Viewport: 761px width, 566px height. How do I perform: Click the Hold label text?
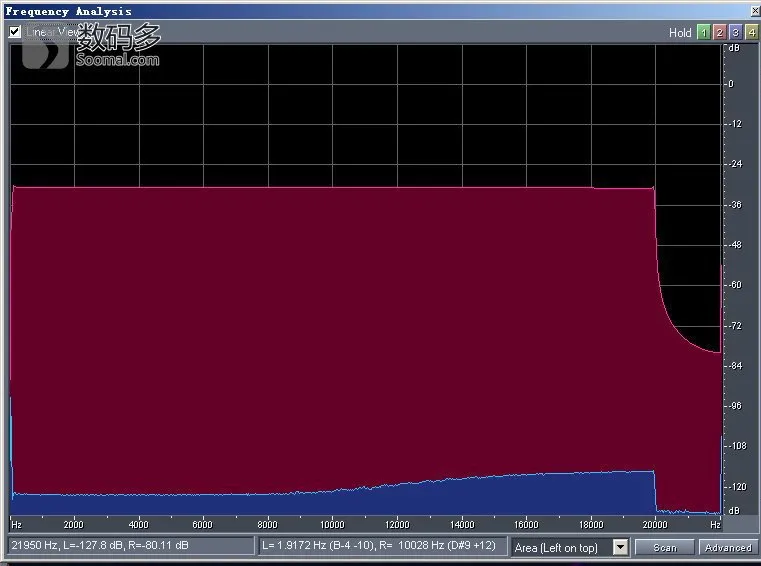(x=680, y=33)
